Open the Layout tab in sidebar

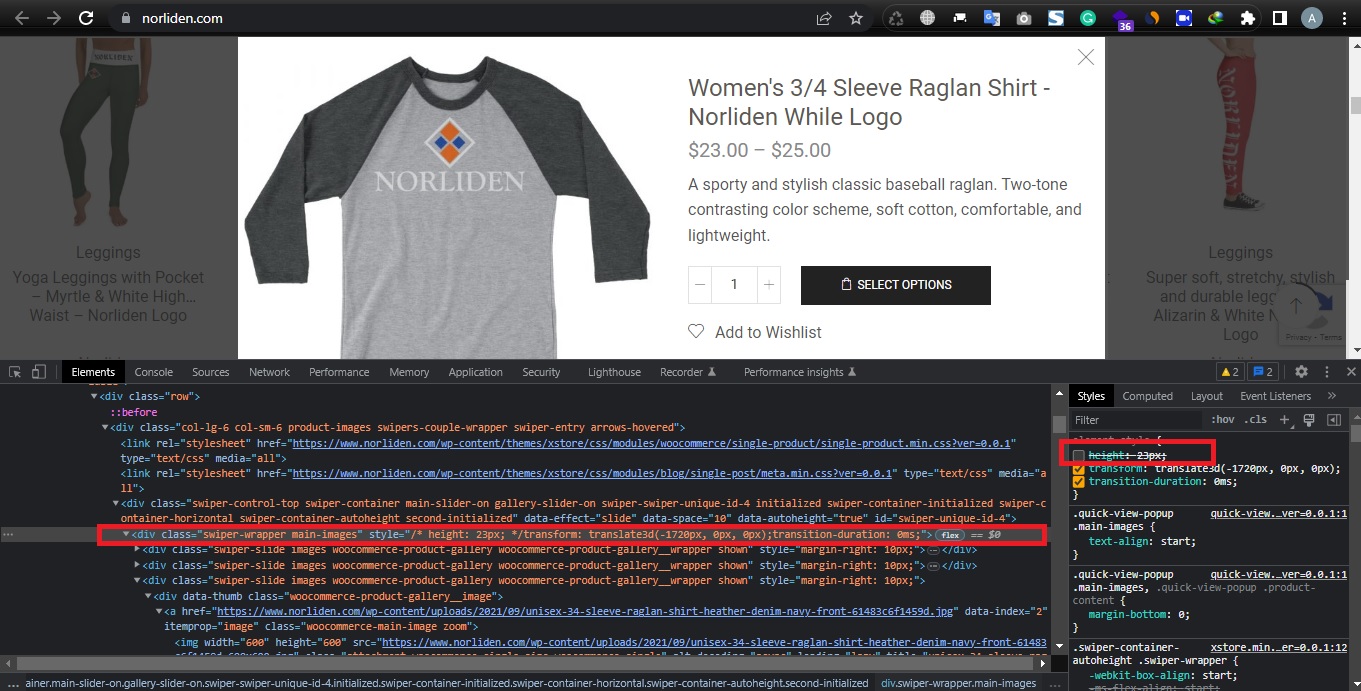point(1207,396)
